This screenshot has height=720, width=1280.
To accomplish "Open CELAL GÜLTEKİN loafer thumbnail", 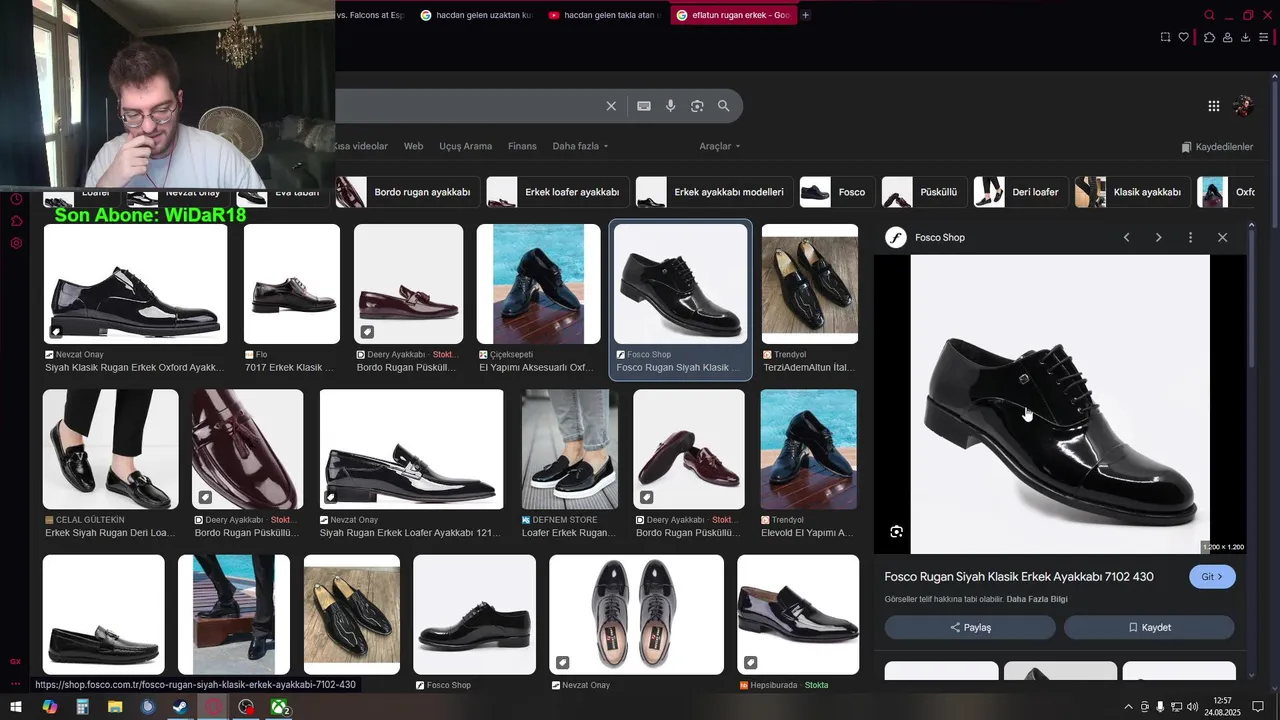I will 110,449.
